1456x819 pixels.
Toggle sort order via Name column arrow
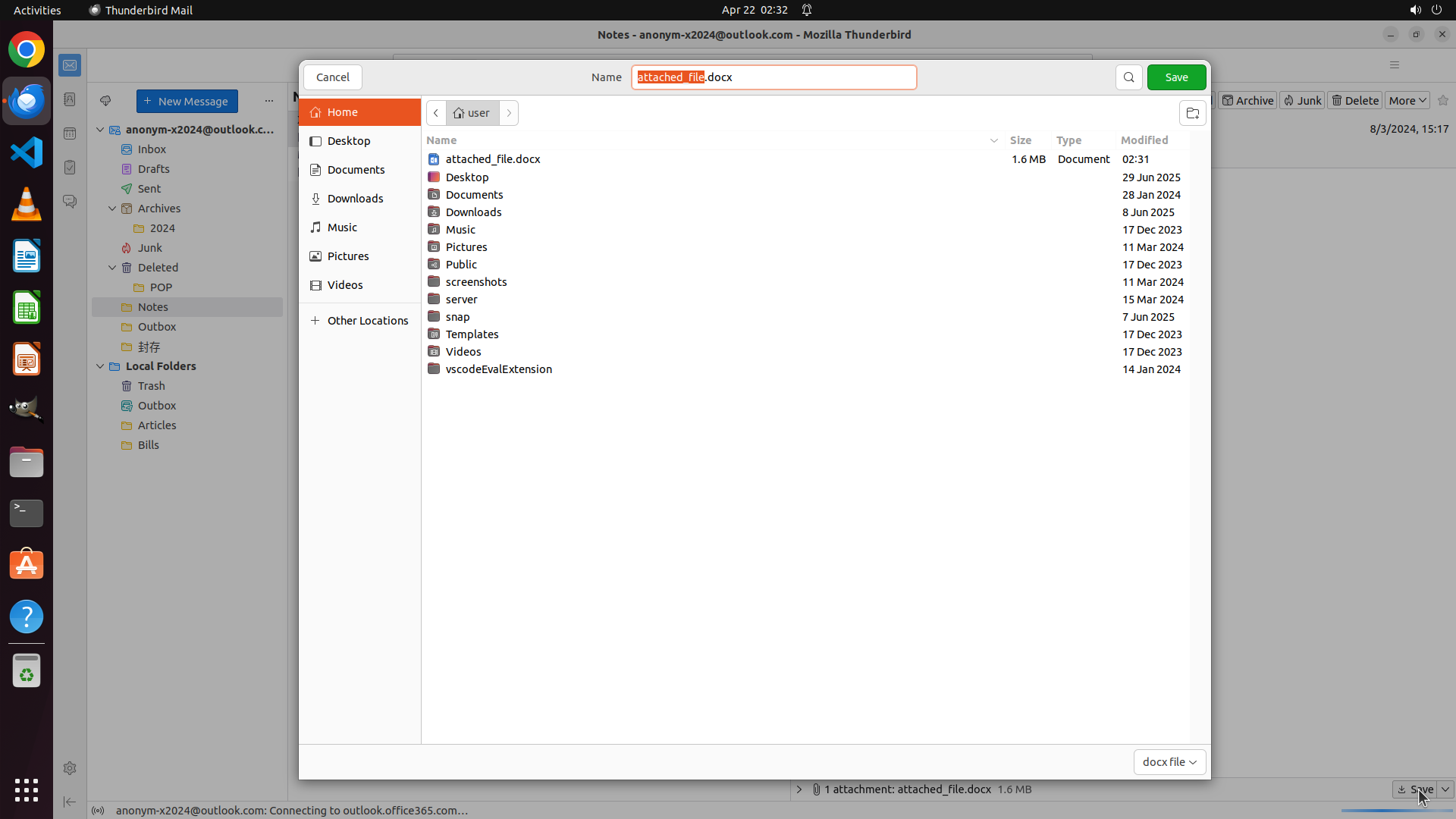993,140
